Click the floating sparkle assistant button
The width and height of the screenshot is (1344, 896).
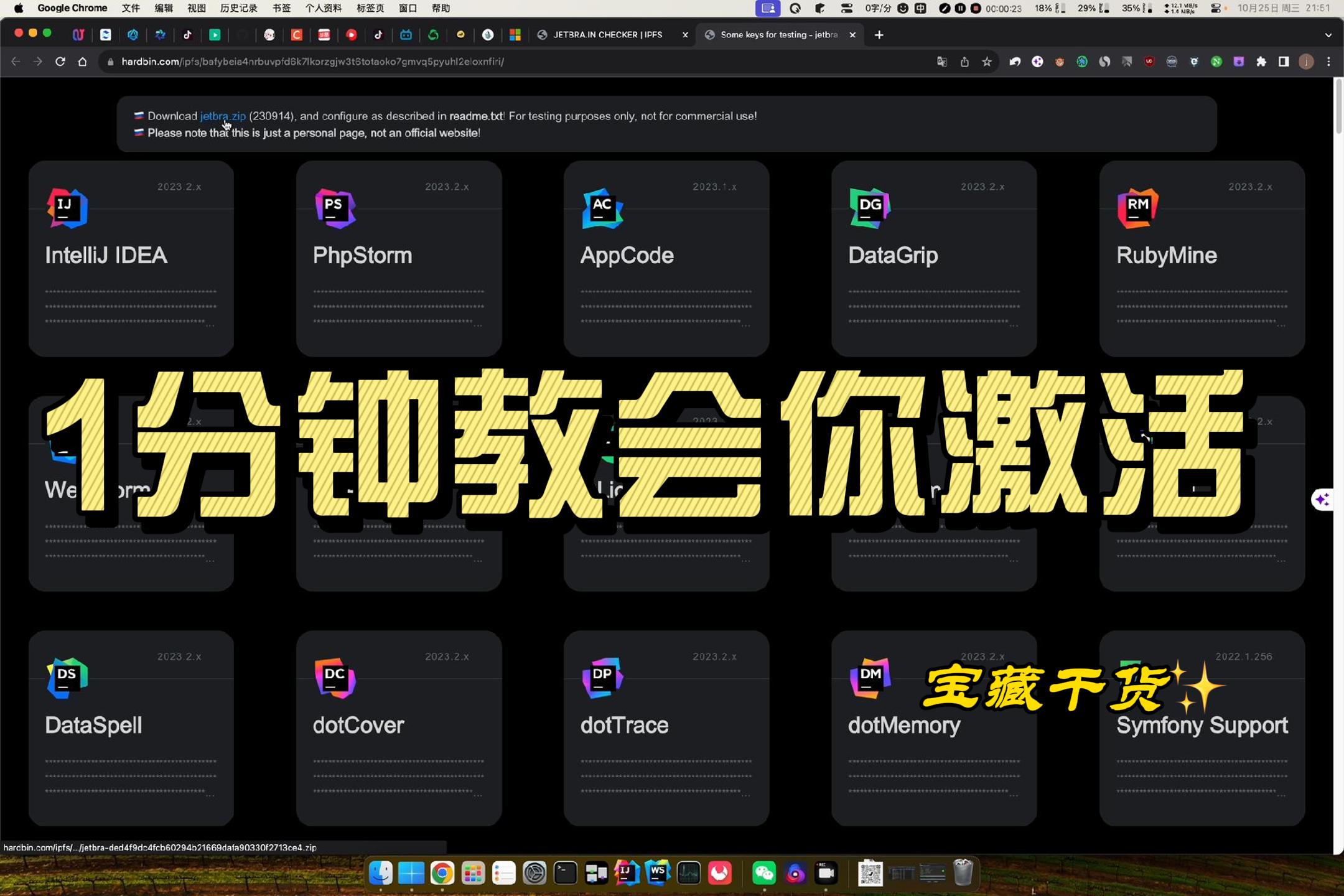(1323, 500)
